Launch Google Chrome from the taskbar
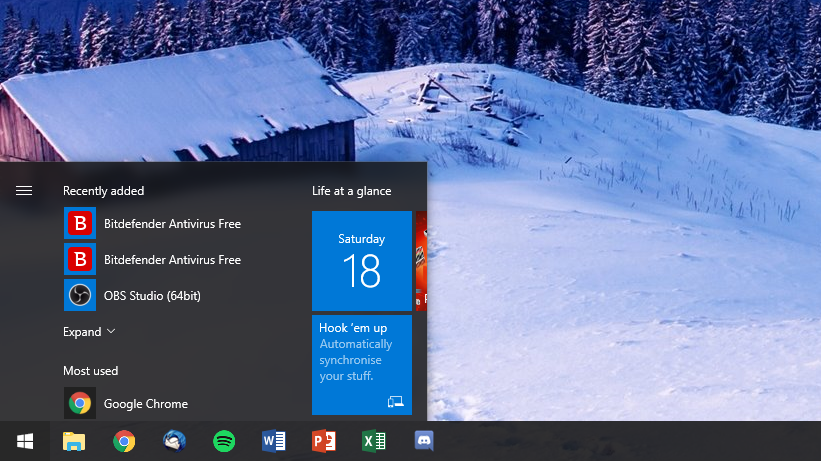Image resolution: width=821 pixels, height=461 pixels. 124,441
